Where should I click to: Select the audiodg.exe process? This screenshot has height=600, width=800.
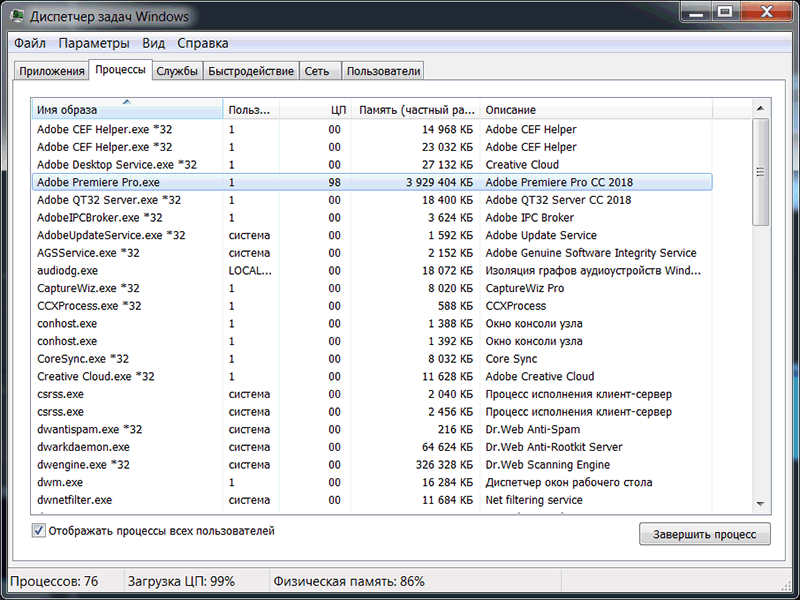(x=372, y=270)
